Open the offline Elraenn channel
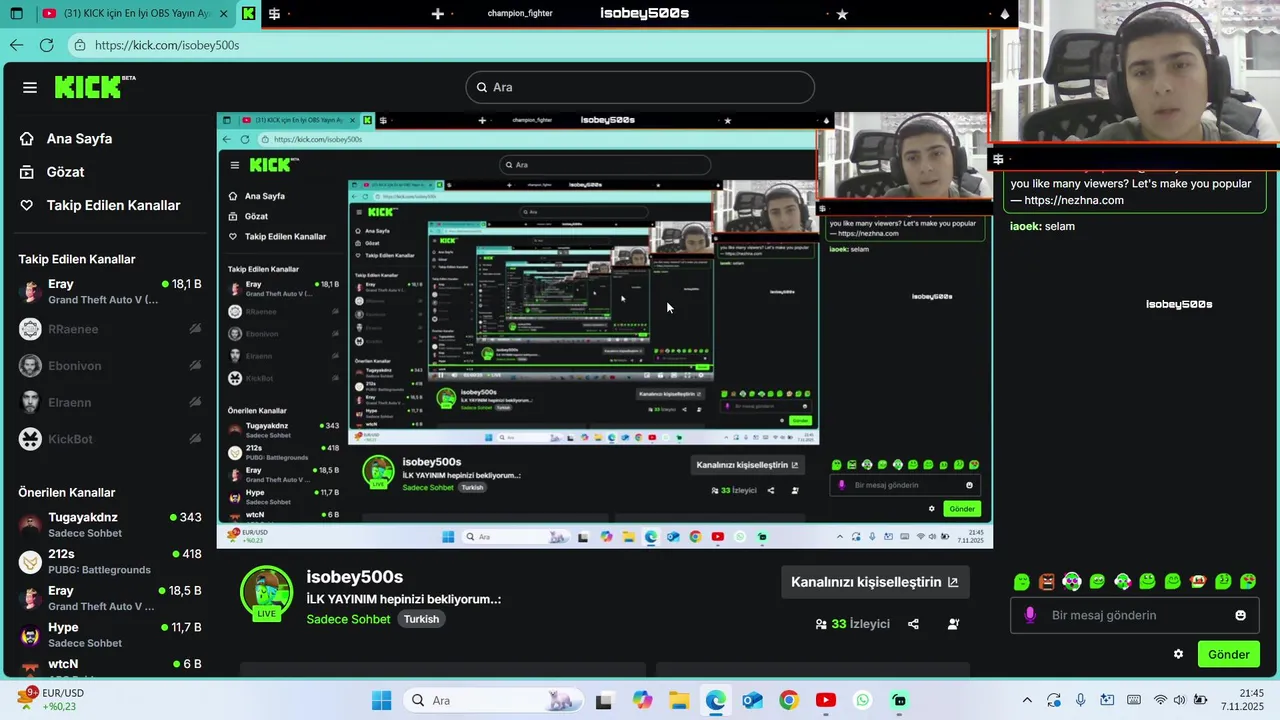 coord(110,402)
